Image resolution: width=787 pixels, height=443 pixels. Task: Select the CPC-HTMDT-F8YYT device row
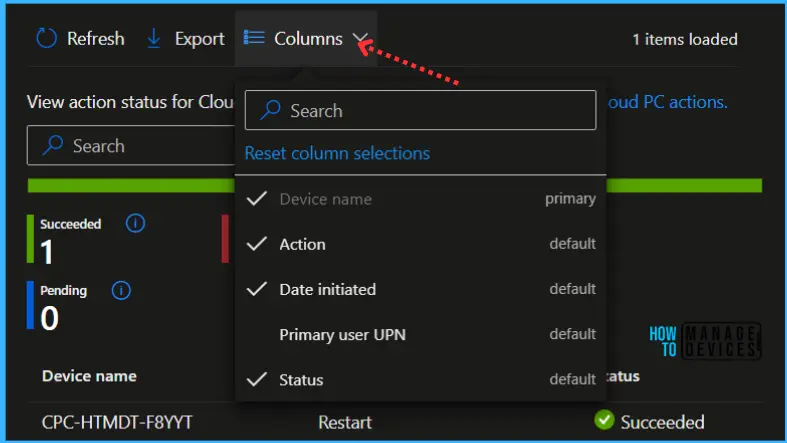395,422
